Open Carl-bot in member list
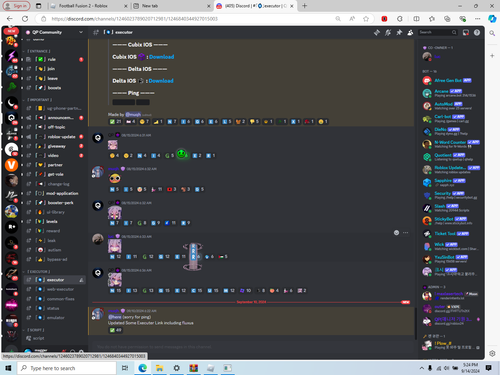The height and width of the screenshot is (375, 500). (x=451, y=119)
